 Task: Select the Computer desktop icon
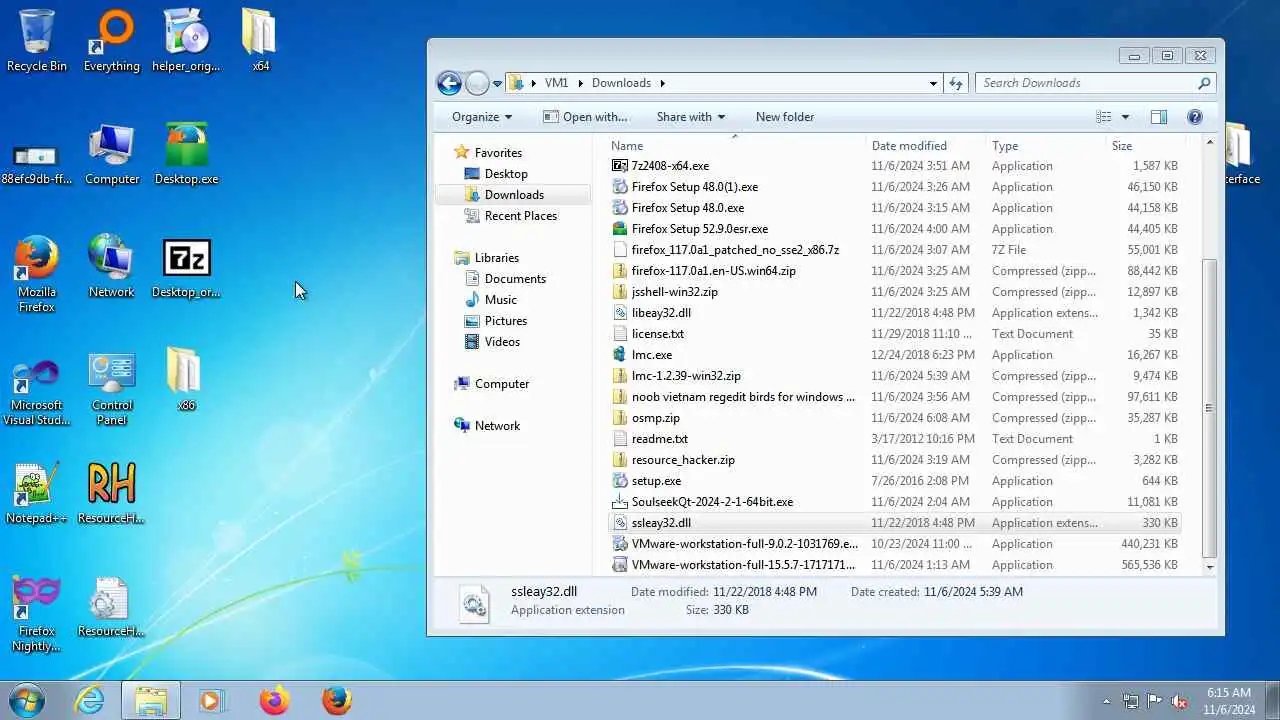[112, 154]
